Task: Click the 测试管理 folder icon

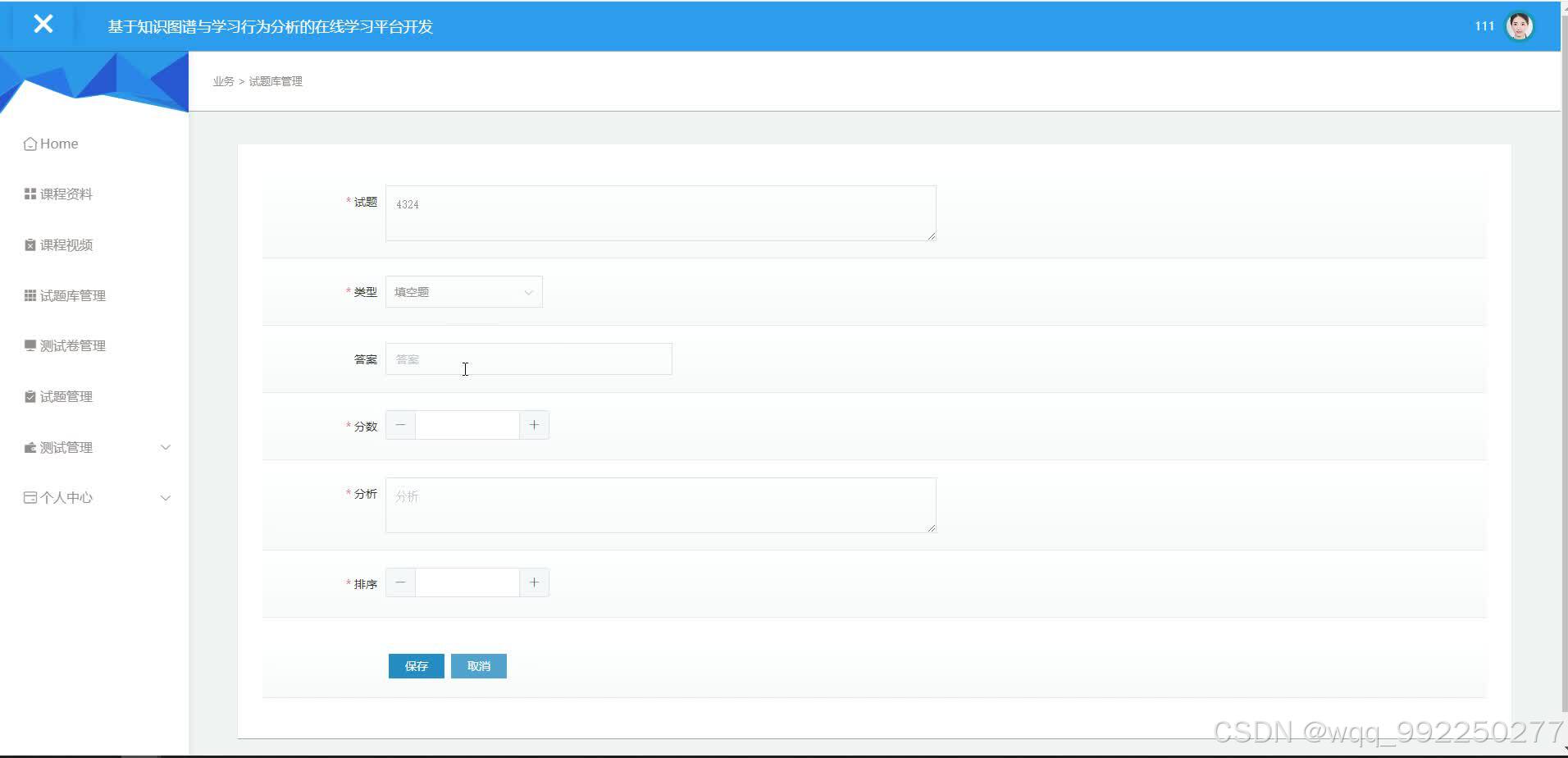Action: click(30, 447)
